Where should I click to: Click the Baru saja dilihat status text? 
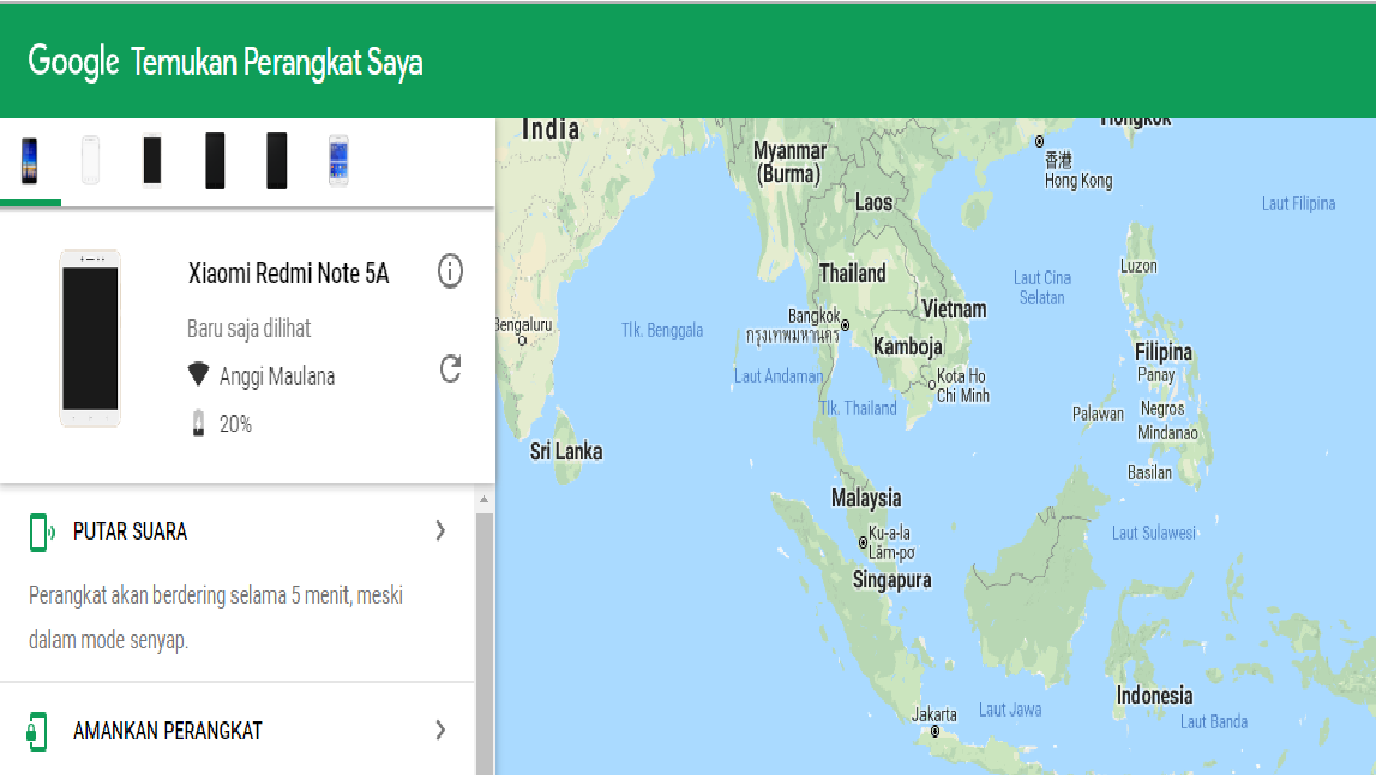pyautogui.click(x=249, y=328)
